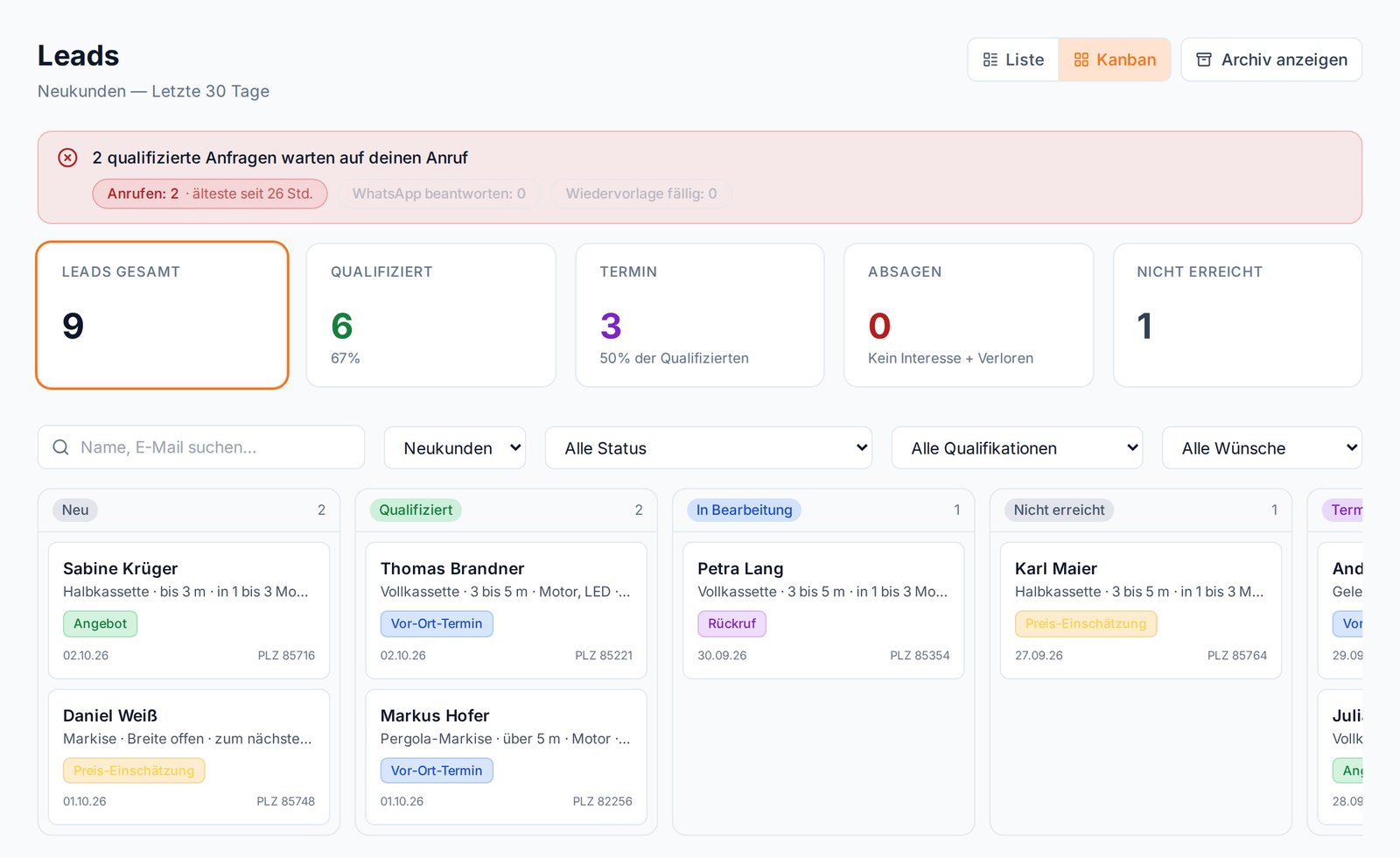Open the Neukunden dropdown
Image resolution: width=1400 pixels, height=858 pixels.
455,448
